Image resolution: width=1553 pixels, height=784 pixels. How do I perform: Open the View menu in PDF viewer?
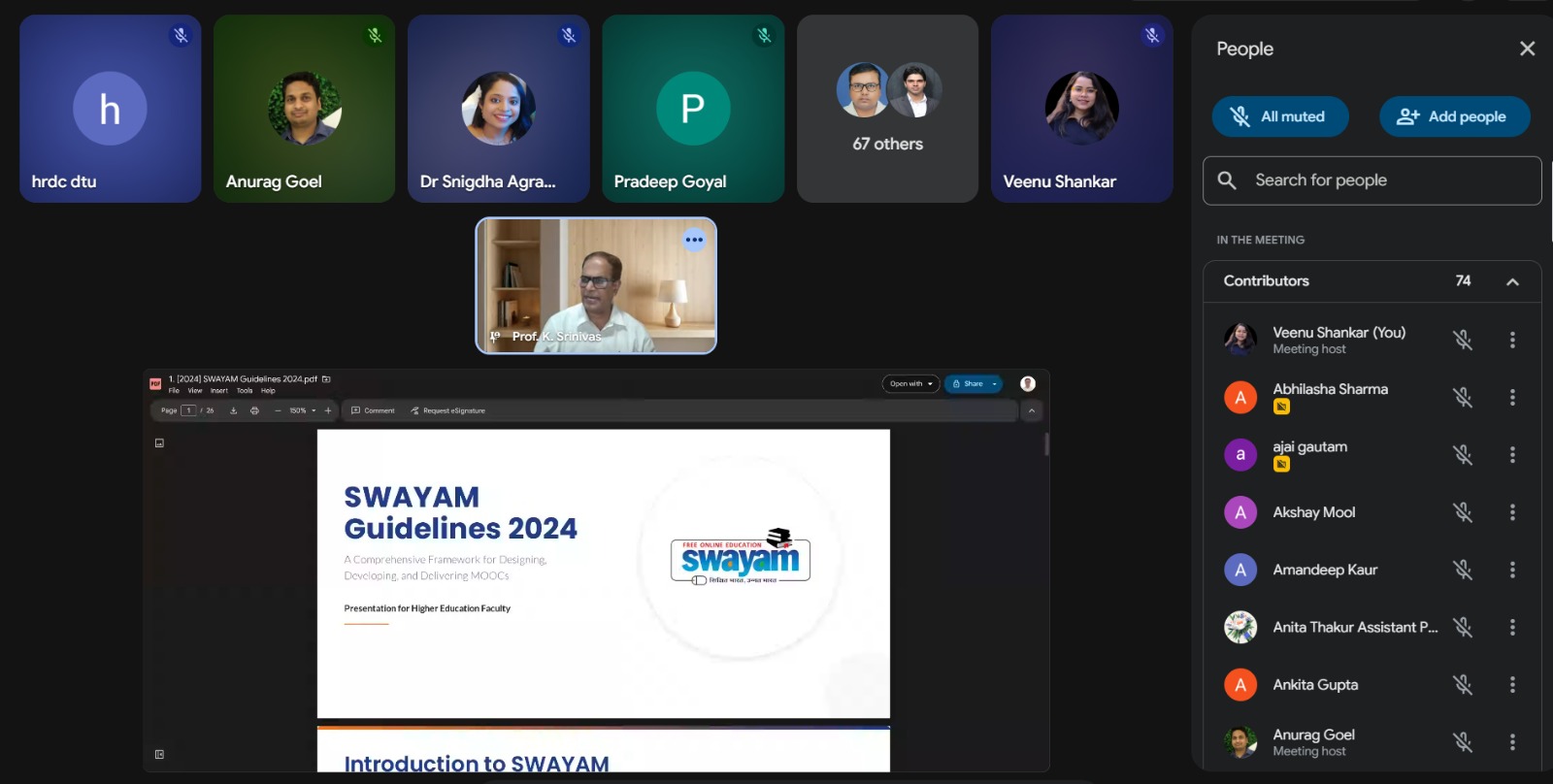(x=195, y=391)
